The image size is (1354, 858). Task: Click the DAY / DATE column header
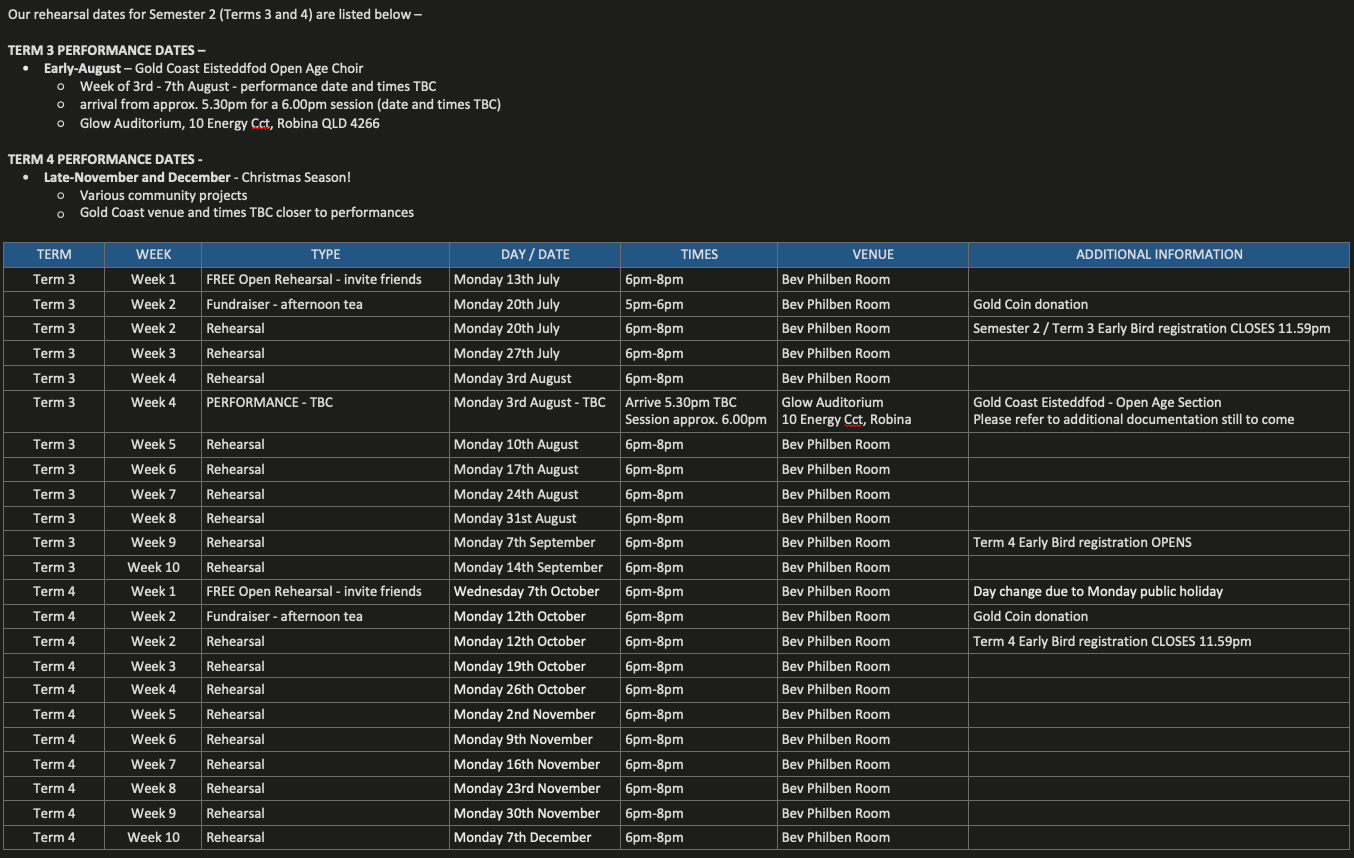tap(535, 255)
